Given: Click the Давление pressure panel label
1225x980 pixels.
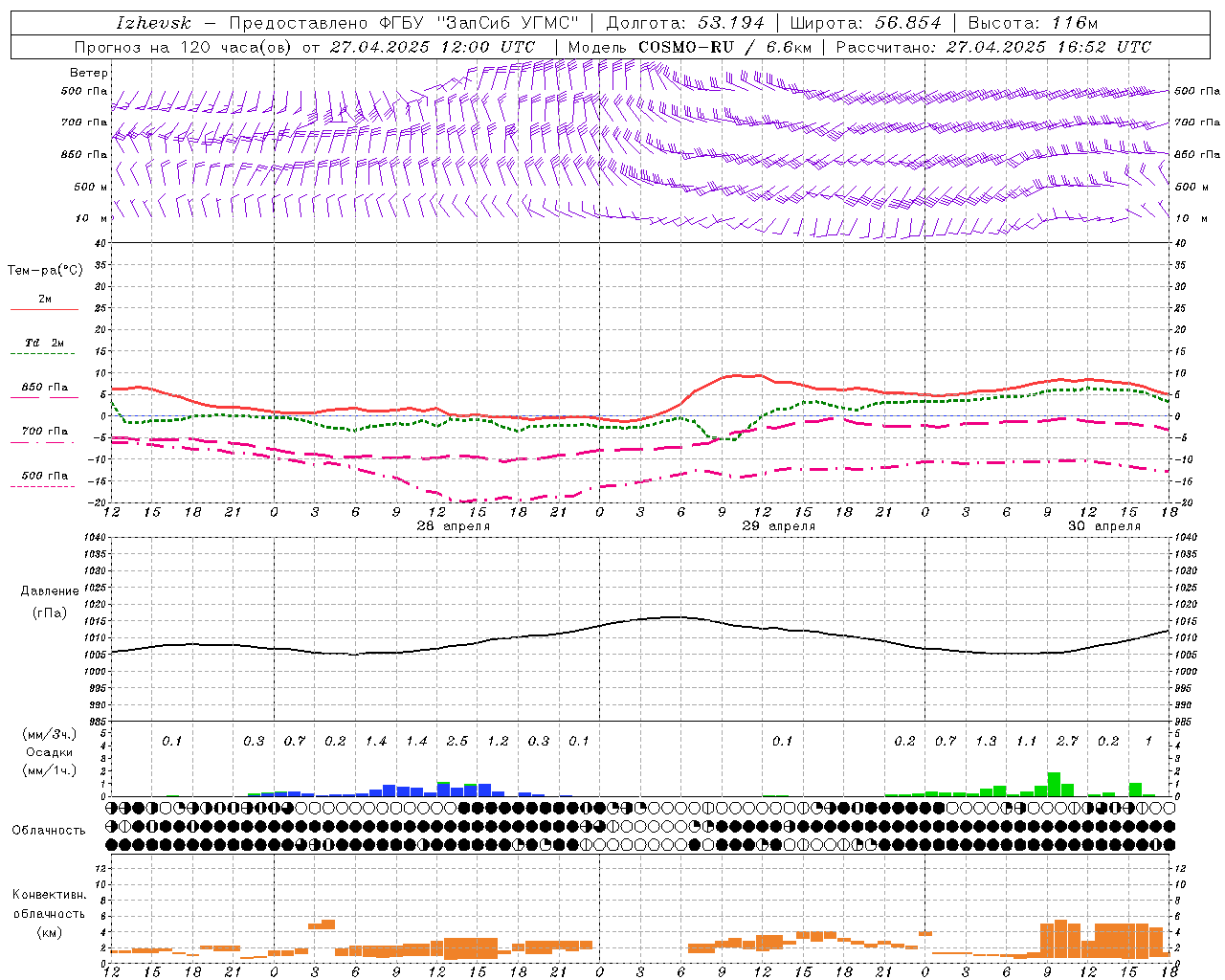Looking at the screenshot, I should pyautogui.click(x=50, y=591).
